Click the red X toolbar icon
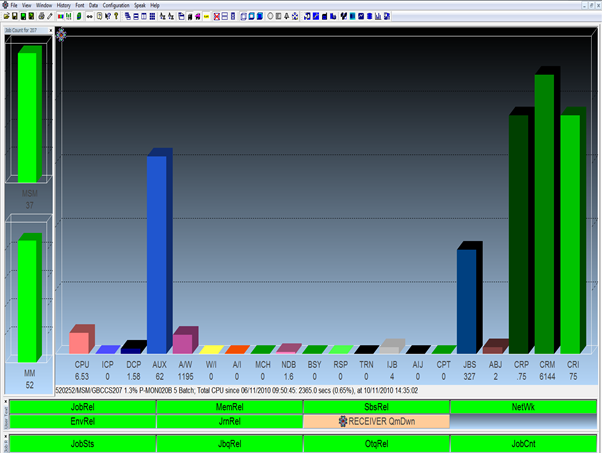This screenshot has width=602, height=453. pos(219,17)
